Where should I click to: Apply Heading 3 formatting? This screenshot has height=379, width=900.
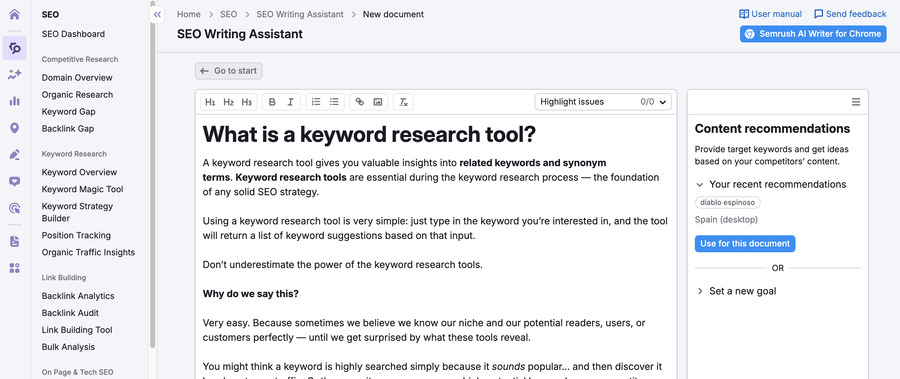pos(246,102)
